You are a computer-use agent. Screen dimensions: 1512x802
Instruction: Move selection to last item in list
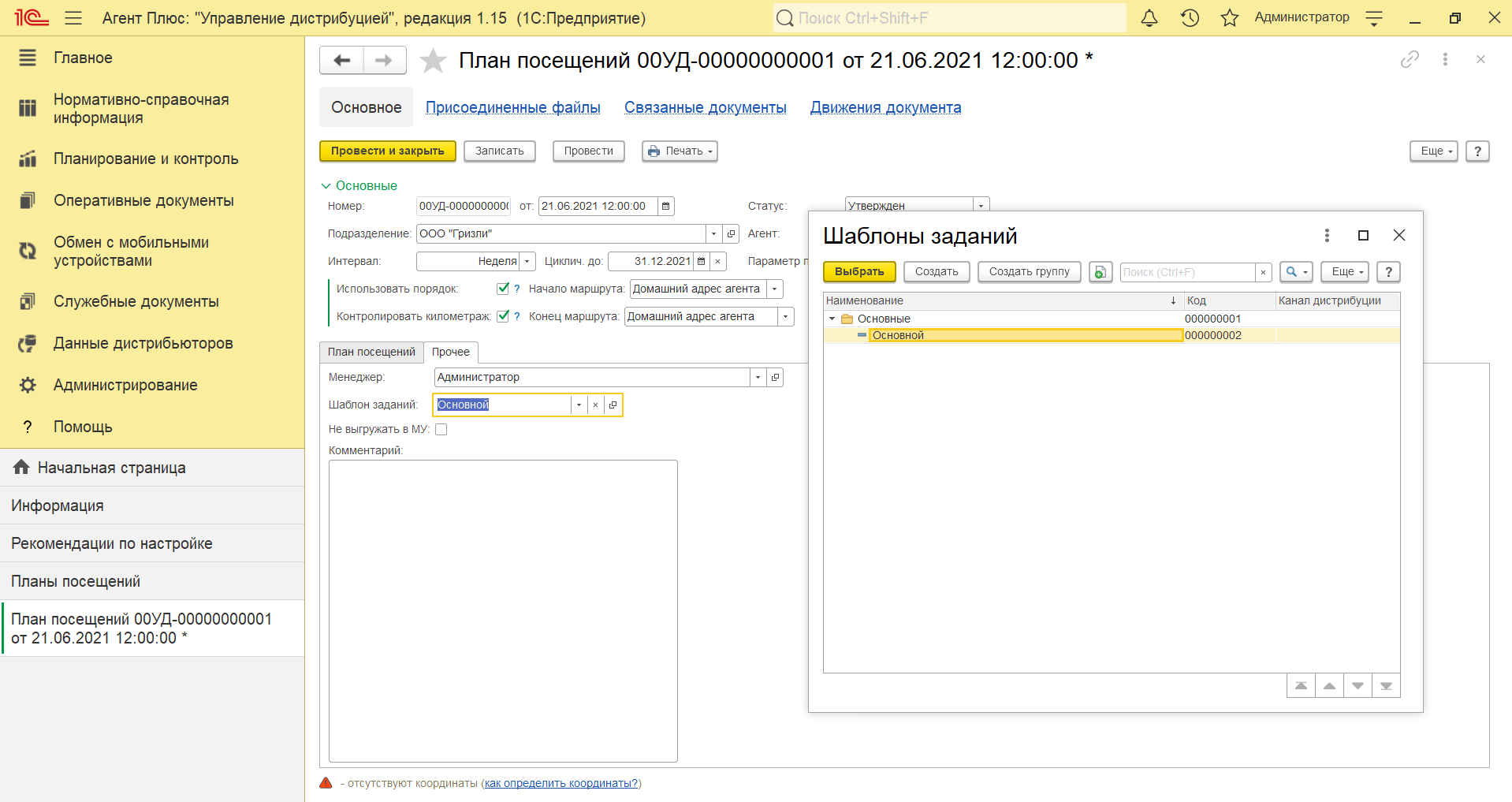tap(1386, 685)
